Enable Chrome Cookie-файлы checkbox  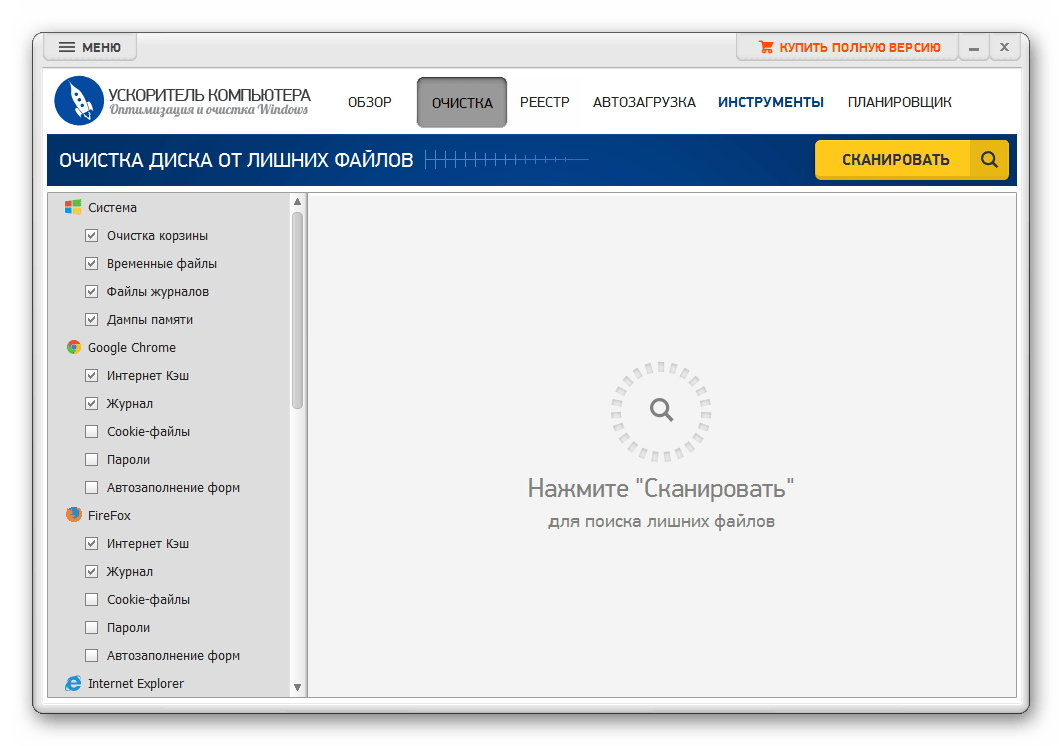pos(91,432)
